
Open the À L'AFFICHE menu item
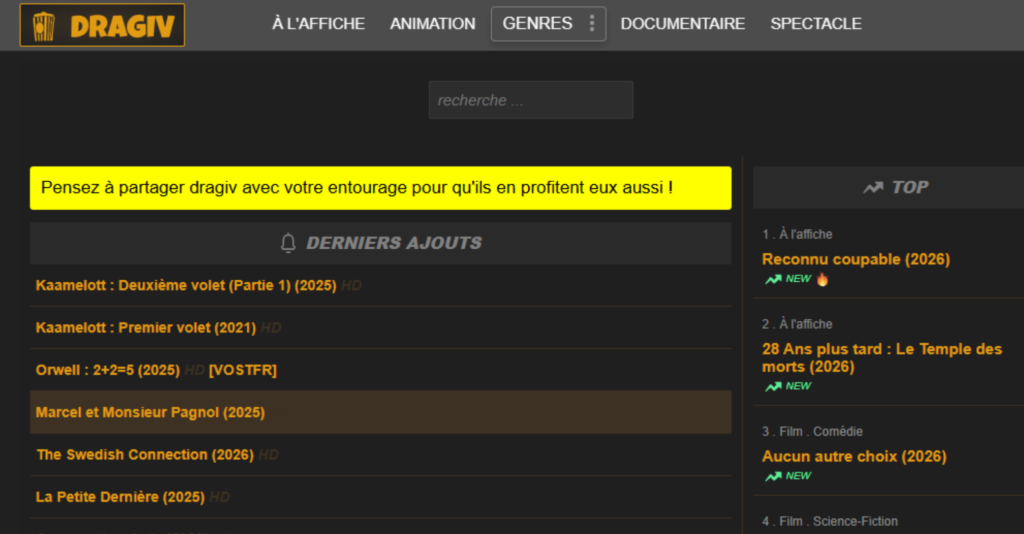[318, 24]
